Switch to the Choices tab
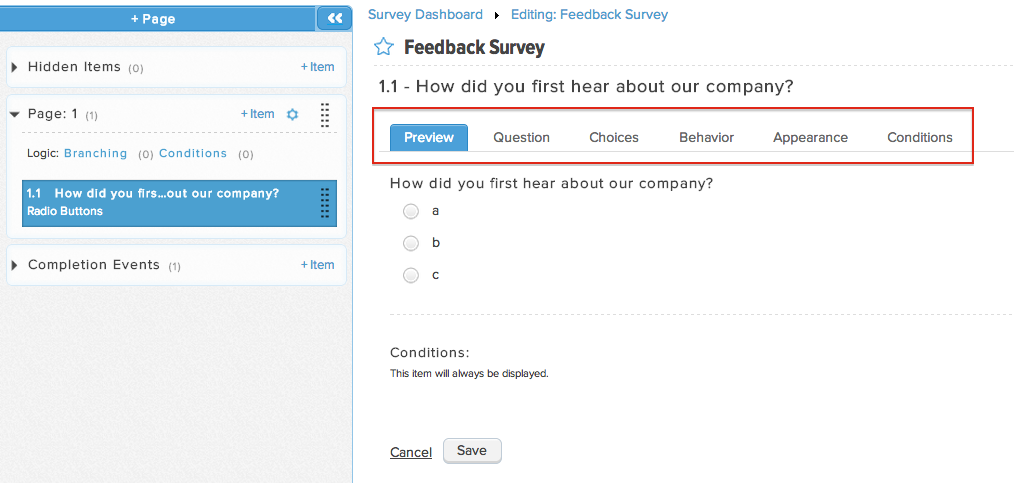Image resolution: width=1014 pixels, height=483 pixels. tap(614, 138)
